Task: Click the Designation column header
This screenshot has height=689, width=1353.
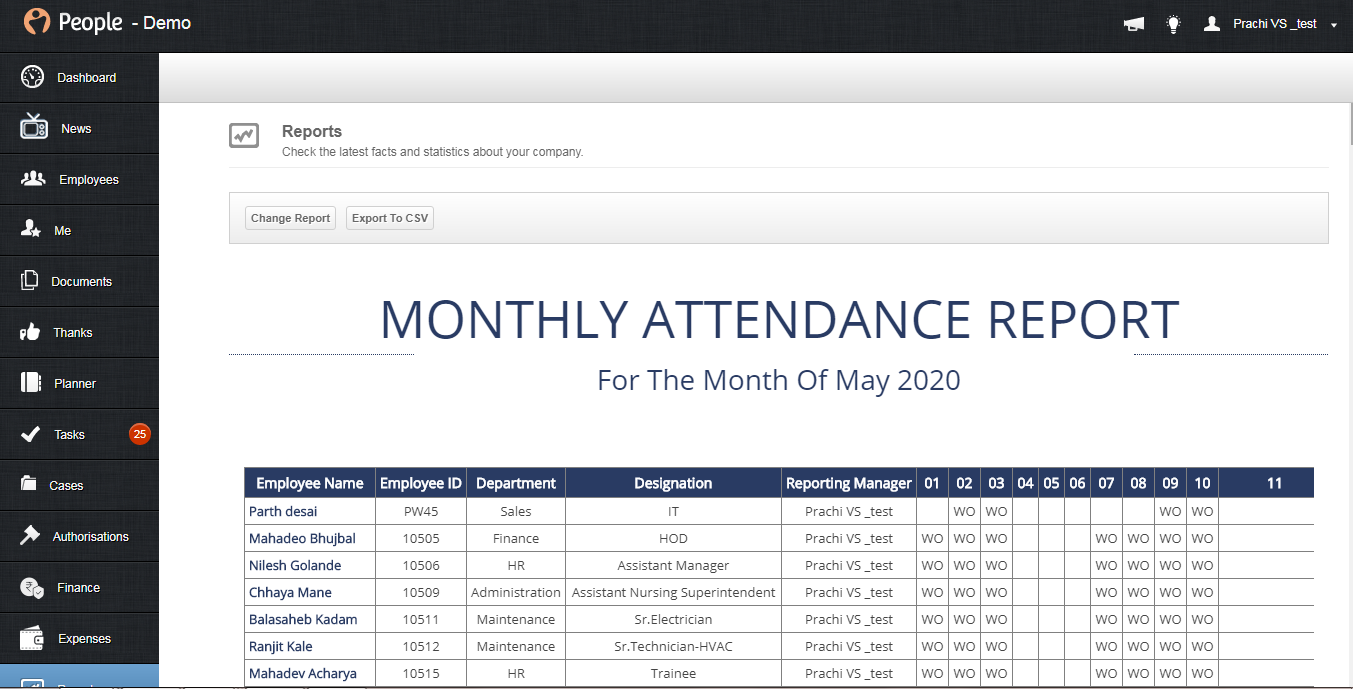Action: coord(673,483)
